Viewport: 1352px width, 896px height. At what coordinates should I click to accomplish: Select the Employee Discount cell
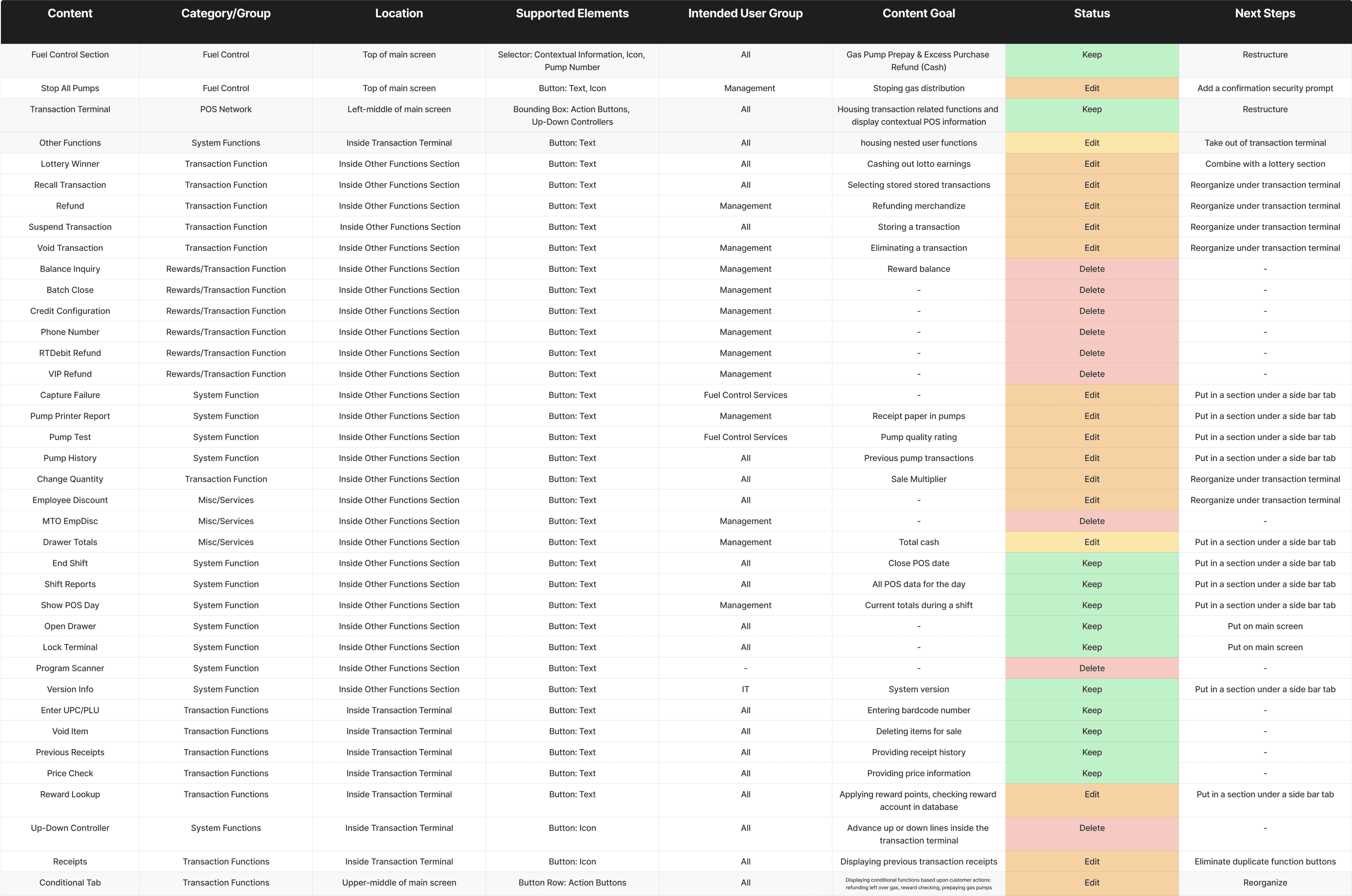70,501
